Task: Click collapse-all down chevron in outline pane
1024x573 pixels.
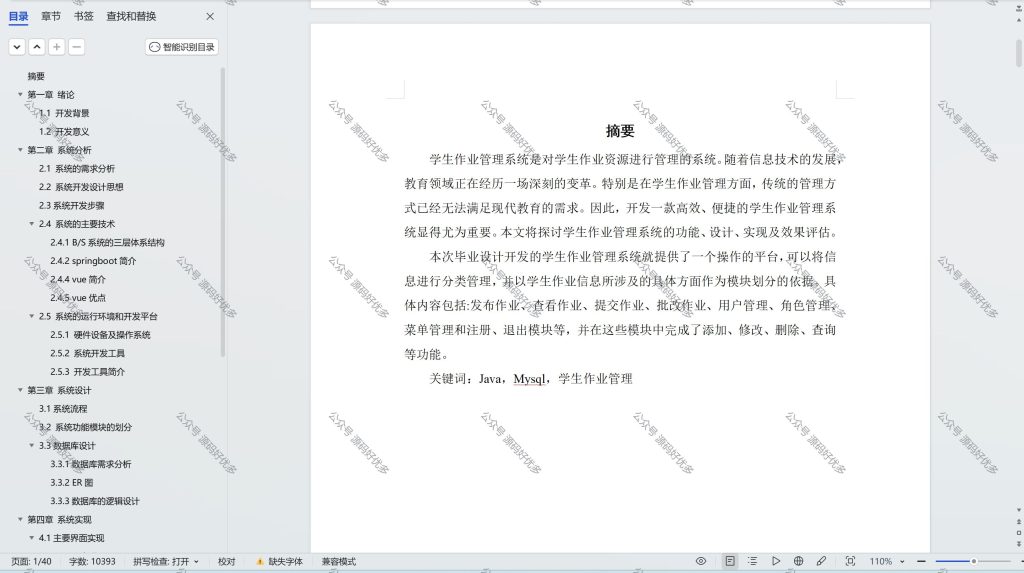Action: pos(17,47)
